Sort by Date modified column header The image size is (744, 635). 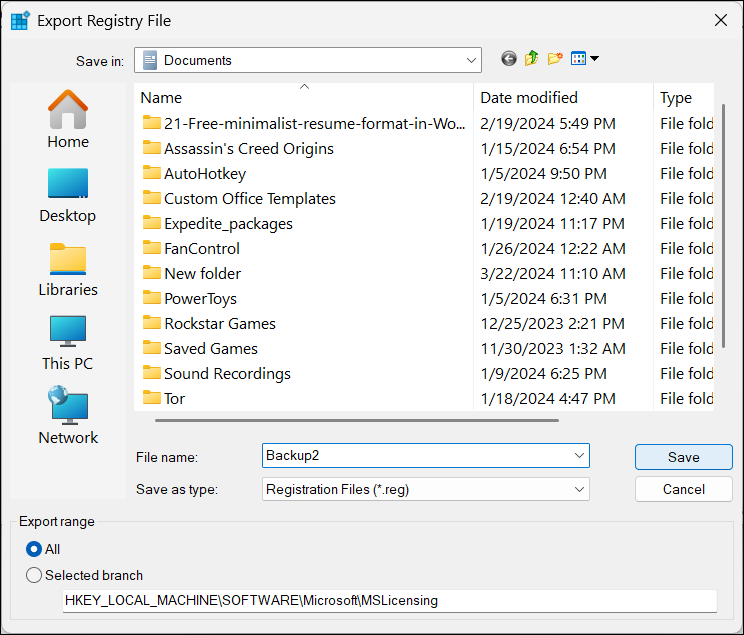[x=529, y=98]
